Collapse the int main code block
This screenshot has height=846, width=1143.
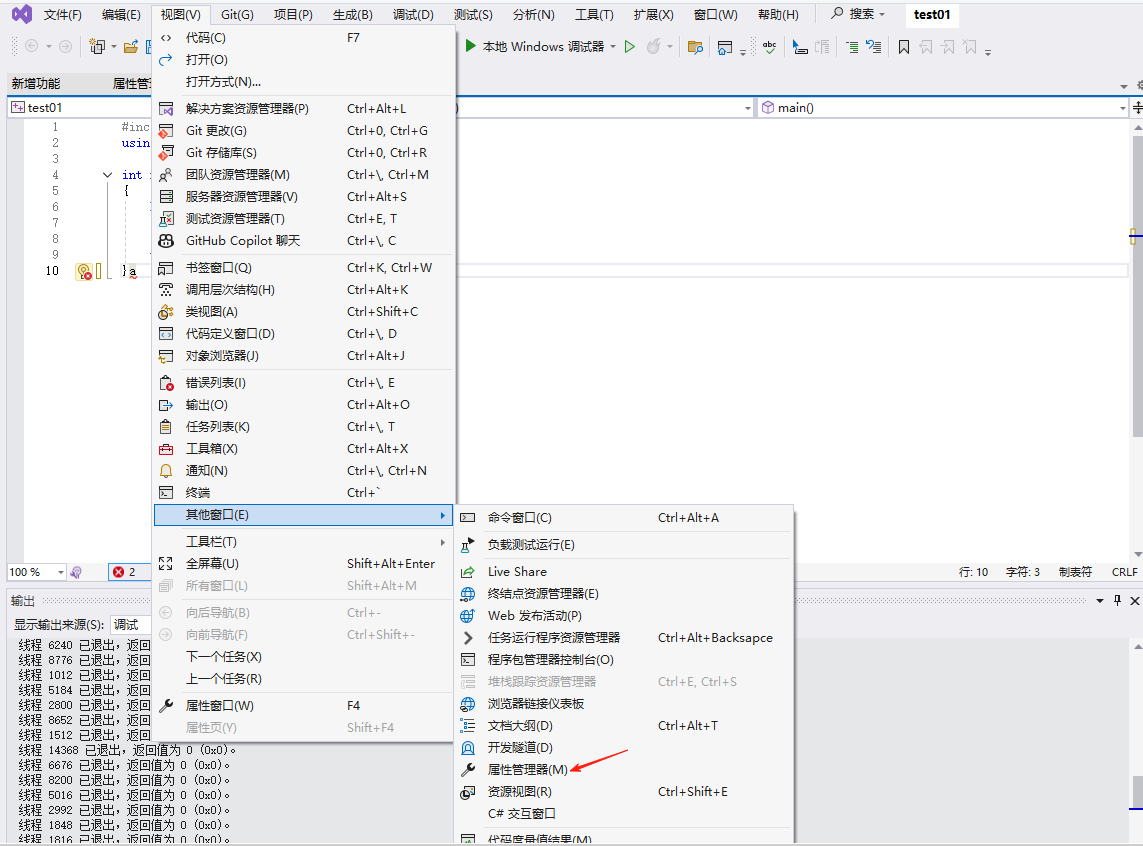107,175
